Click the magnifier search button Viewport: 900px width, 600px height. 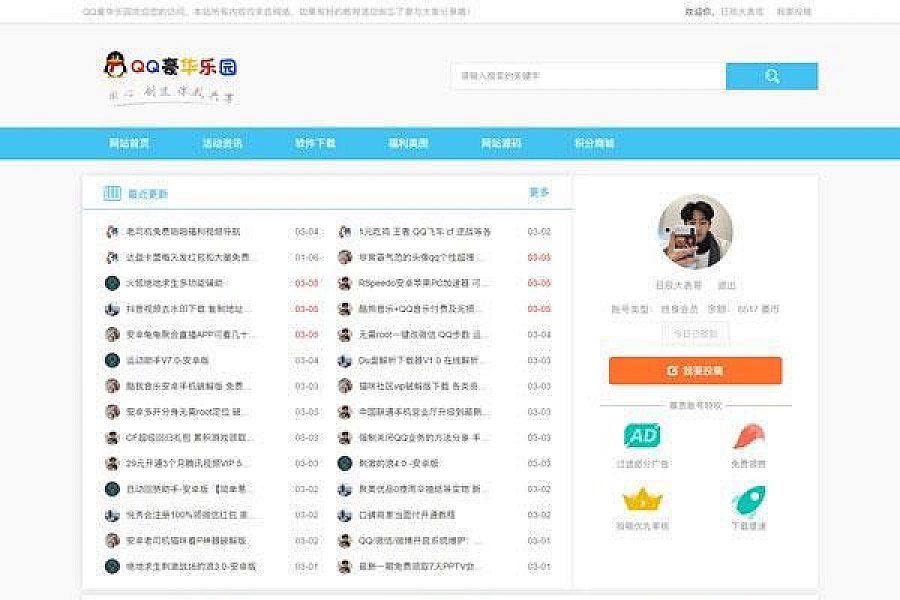[771, 76]
